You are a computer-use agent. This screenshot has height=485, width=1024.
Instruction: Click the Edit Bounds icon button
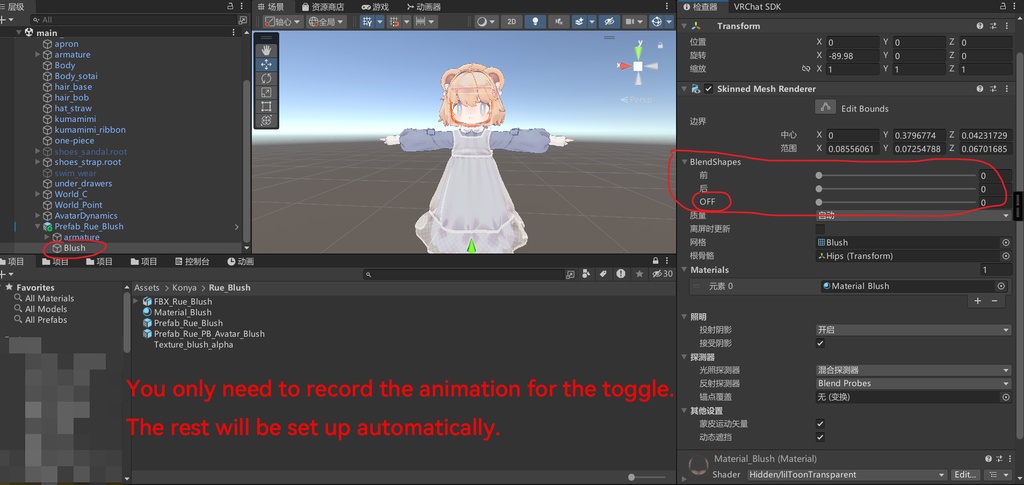coord(825,108)
